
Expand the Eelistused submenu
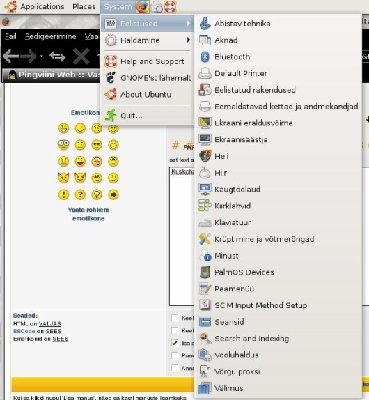(147, 24)
